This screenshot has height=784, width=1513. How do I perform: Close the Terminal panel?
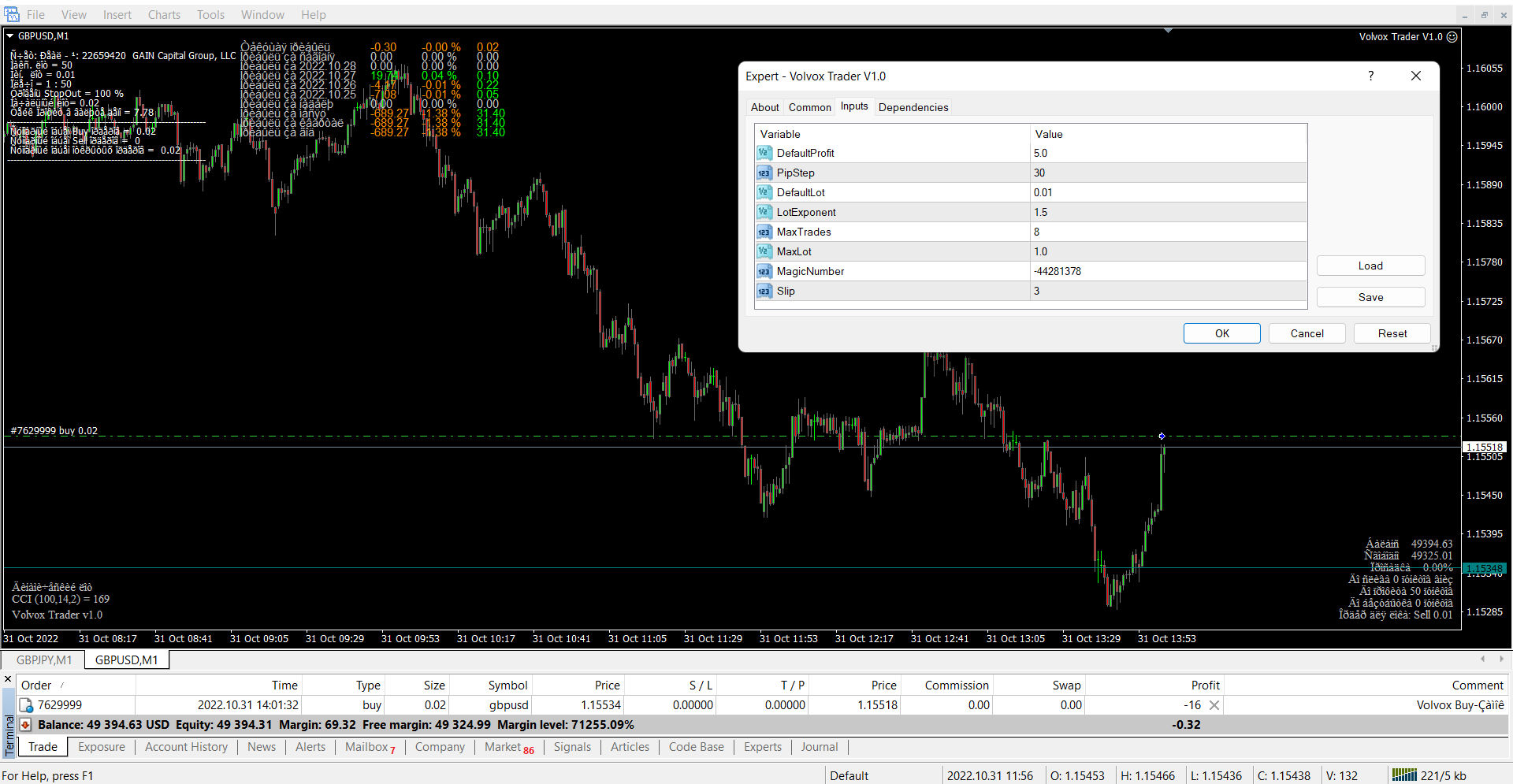point(8,678)
